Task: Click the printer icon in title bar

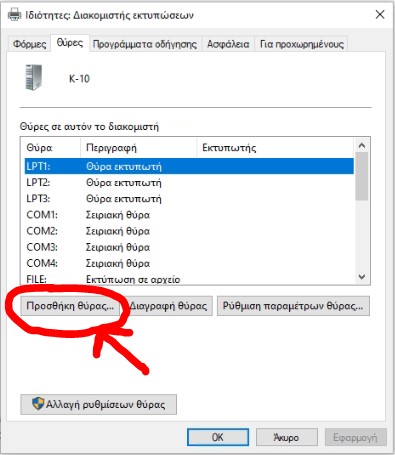Action: pos(14,15)
